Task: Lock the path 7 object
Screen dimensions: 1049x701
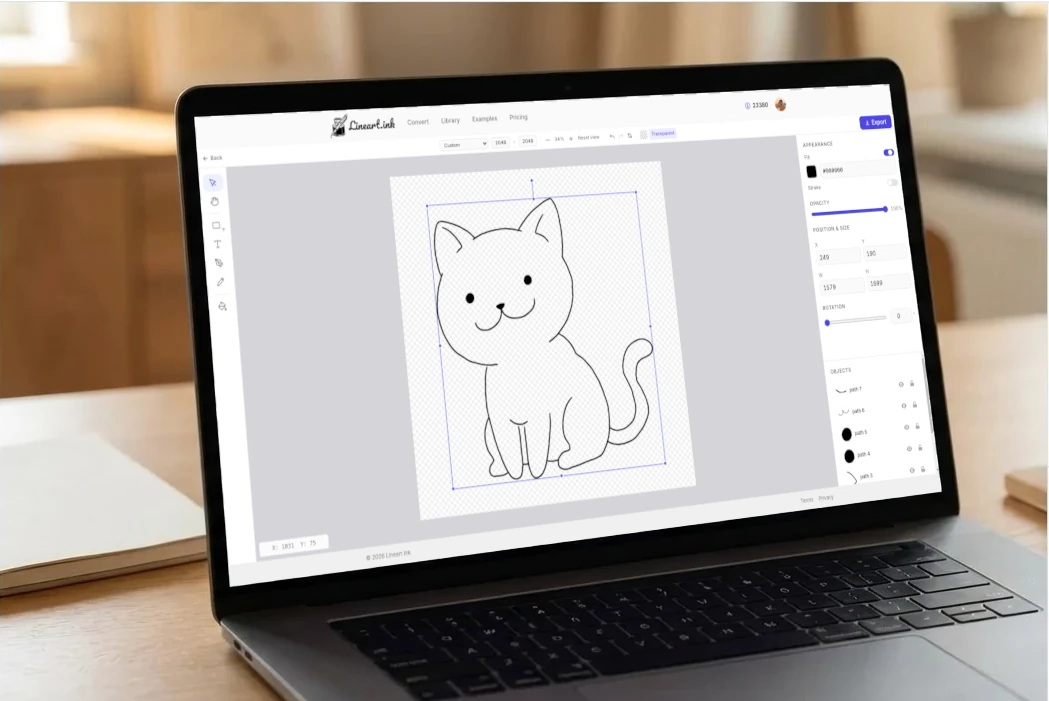Action: pyautogui.click(x=912, y=384)
